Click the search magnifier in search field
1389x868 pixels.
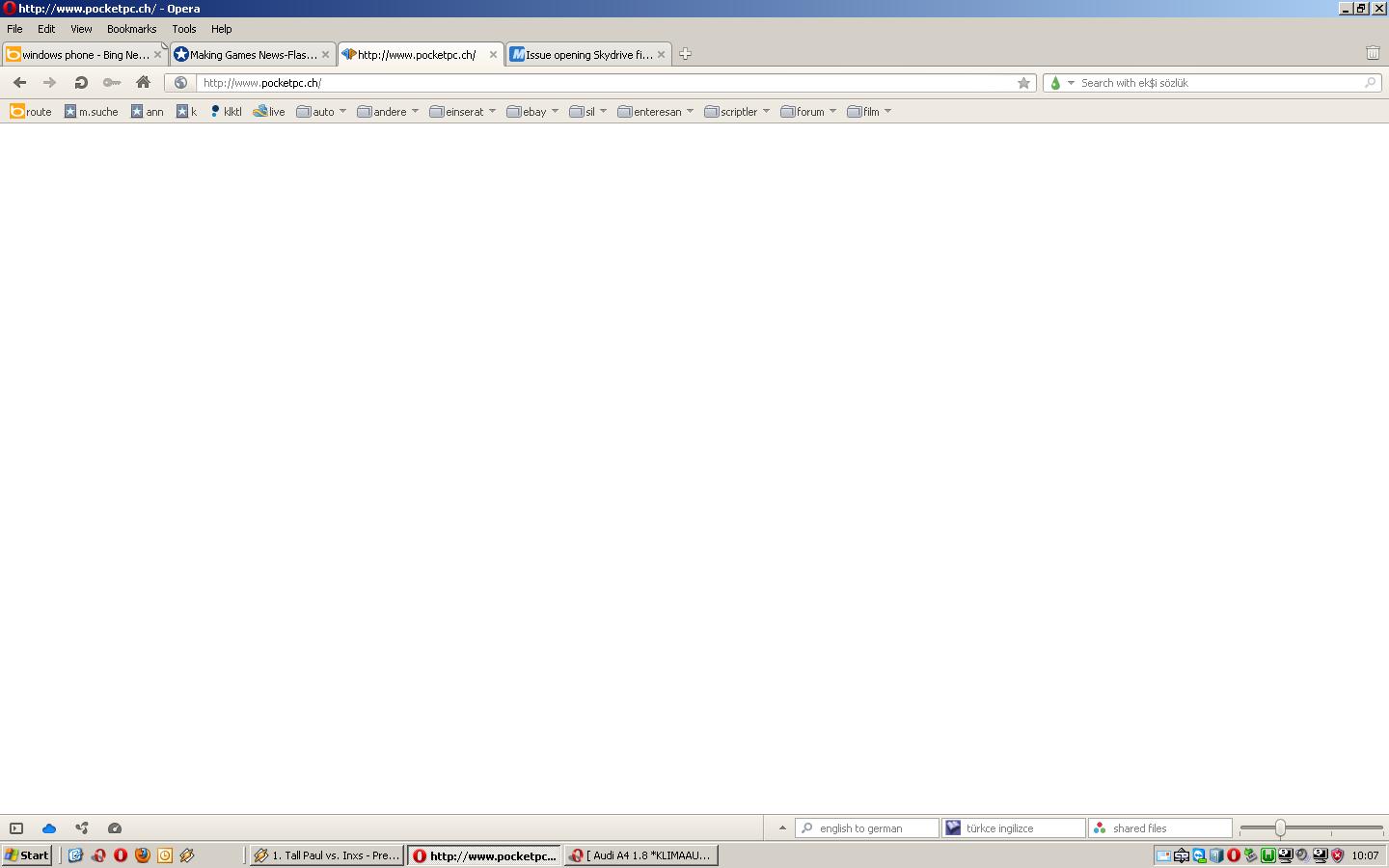[1370, 83]
